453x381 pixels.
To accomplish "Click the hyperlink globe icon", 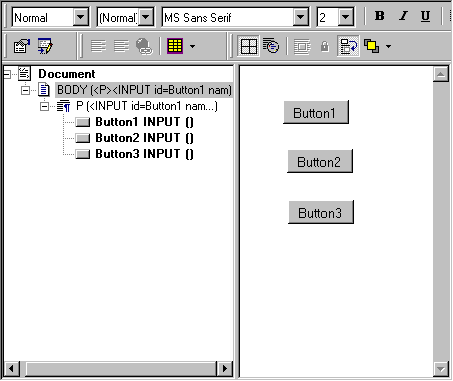I will point(144,46).
